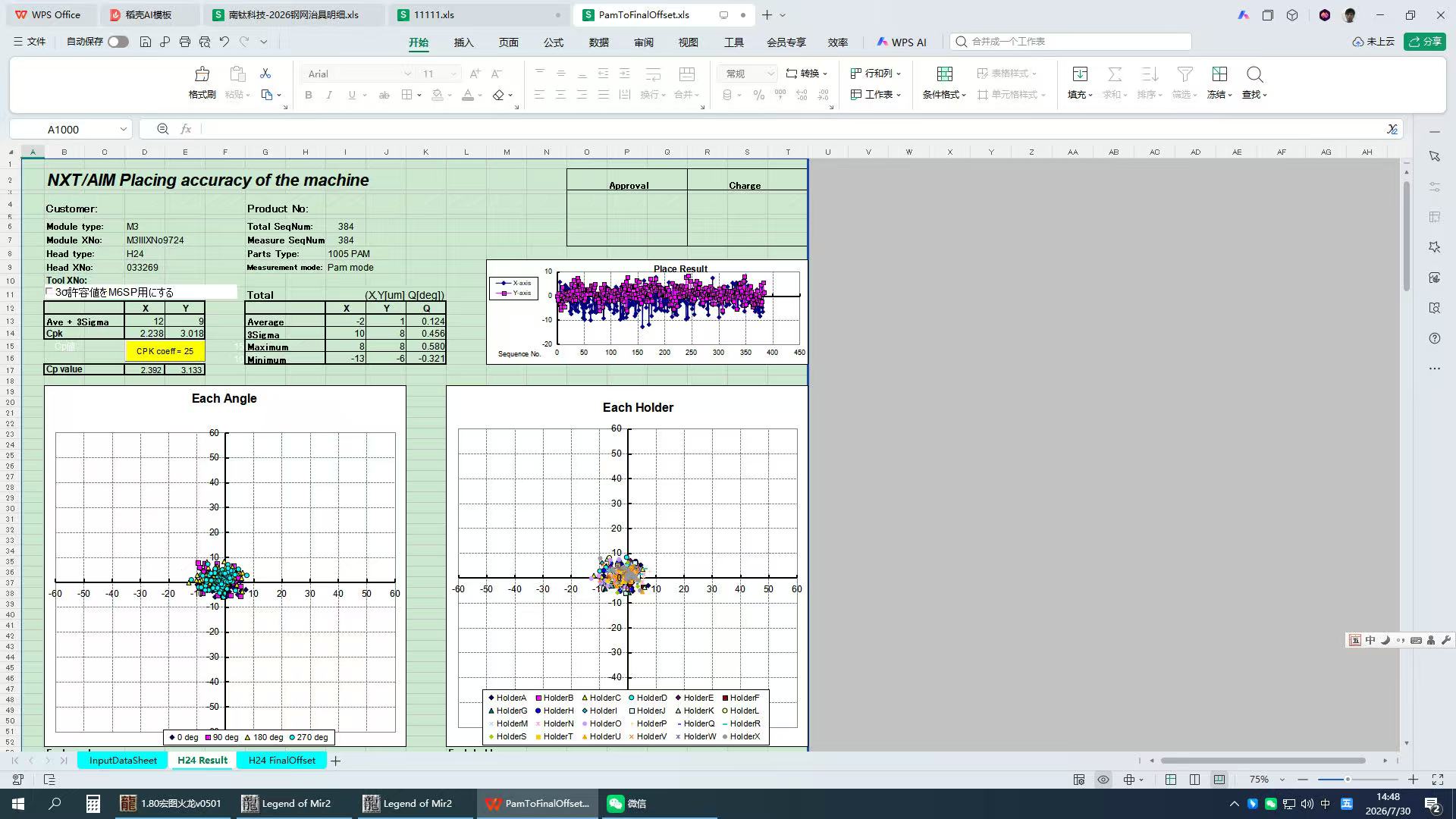Click the green Share button
1456x819 pixels.
point(1425,42)
